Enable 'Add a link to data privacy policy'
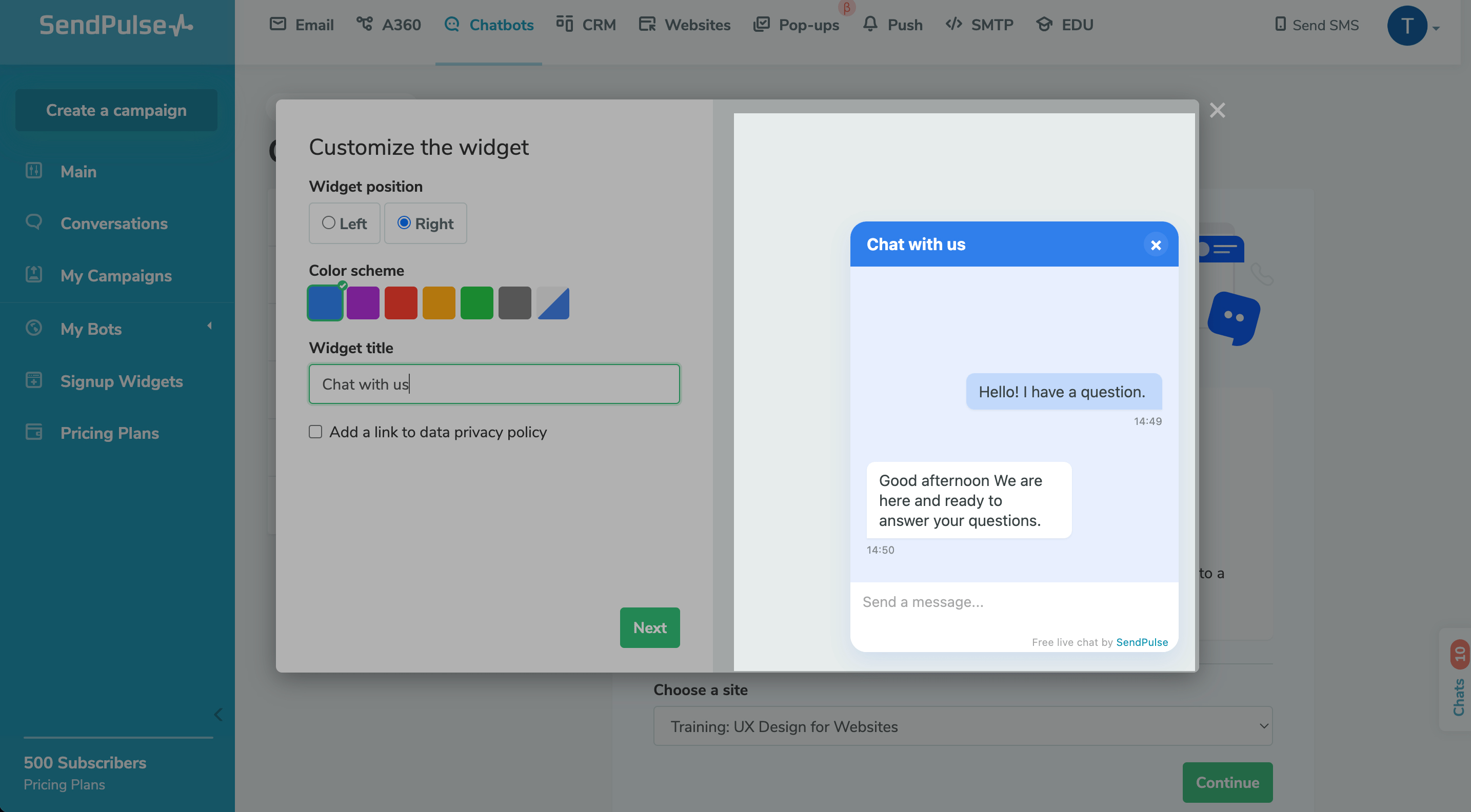This screenshot has height=812, width=1471. (x=315, y=432)
